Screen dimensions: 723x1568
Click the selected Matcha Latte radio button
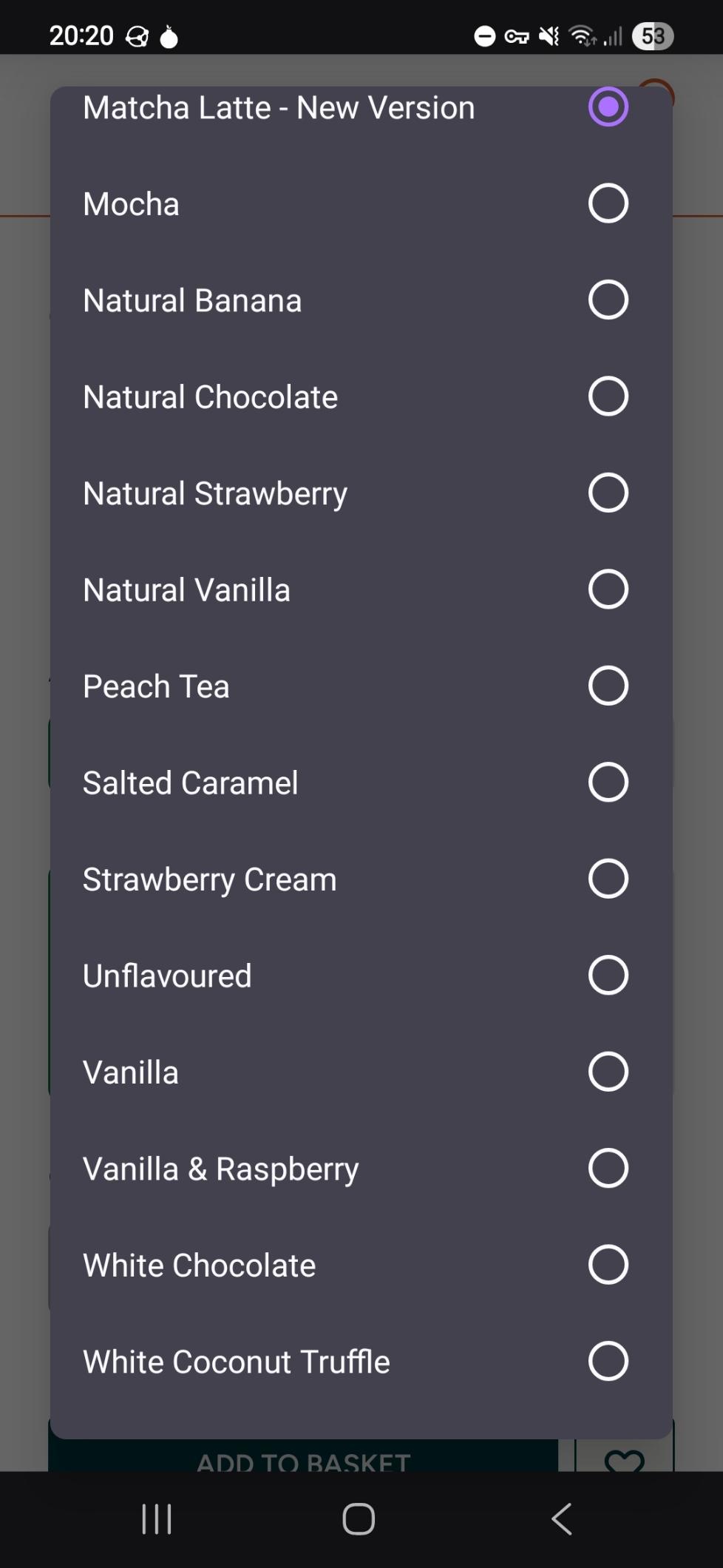tap(608, 107)
